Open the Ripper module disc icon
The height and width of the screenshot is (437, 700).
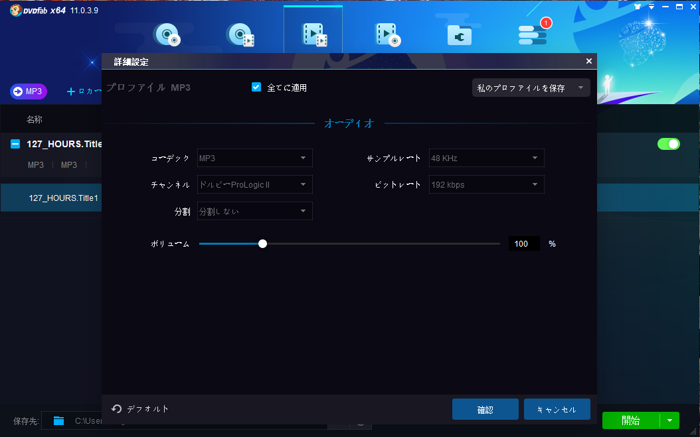(x=240, y=34)
